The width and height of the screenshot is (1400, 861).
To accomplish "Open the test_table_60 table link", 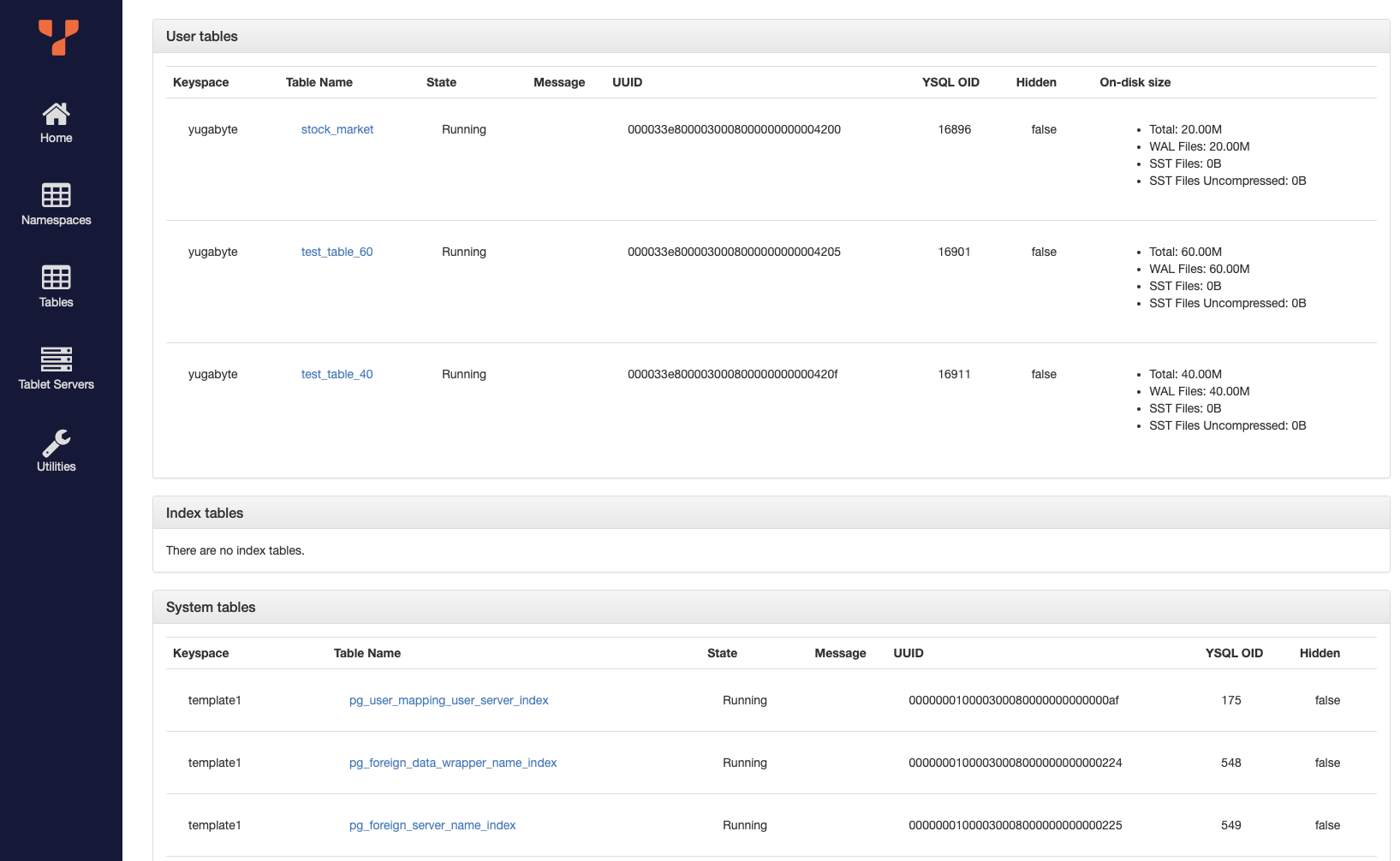I will [x=337, y=252].
